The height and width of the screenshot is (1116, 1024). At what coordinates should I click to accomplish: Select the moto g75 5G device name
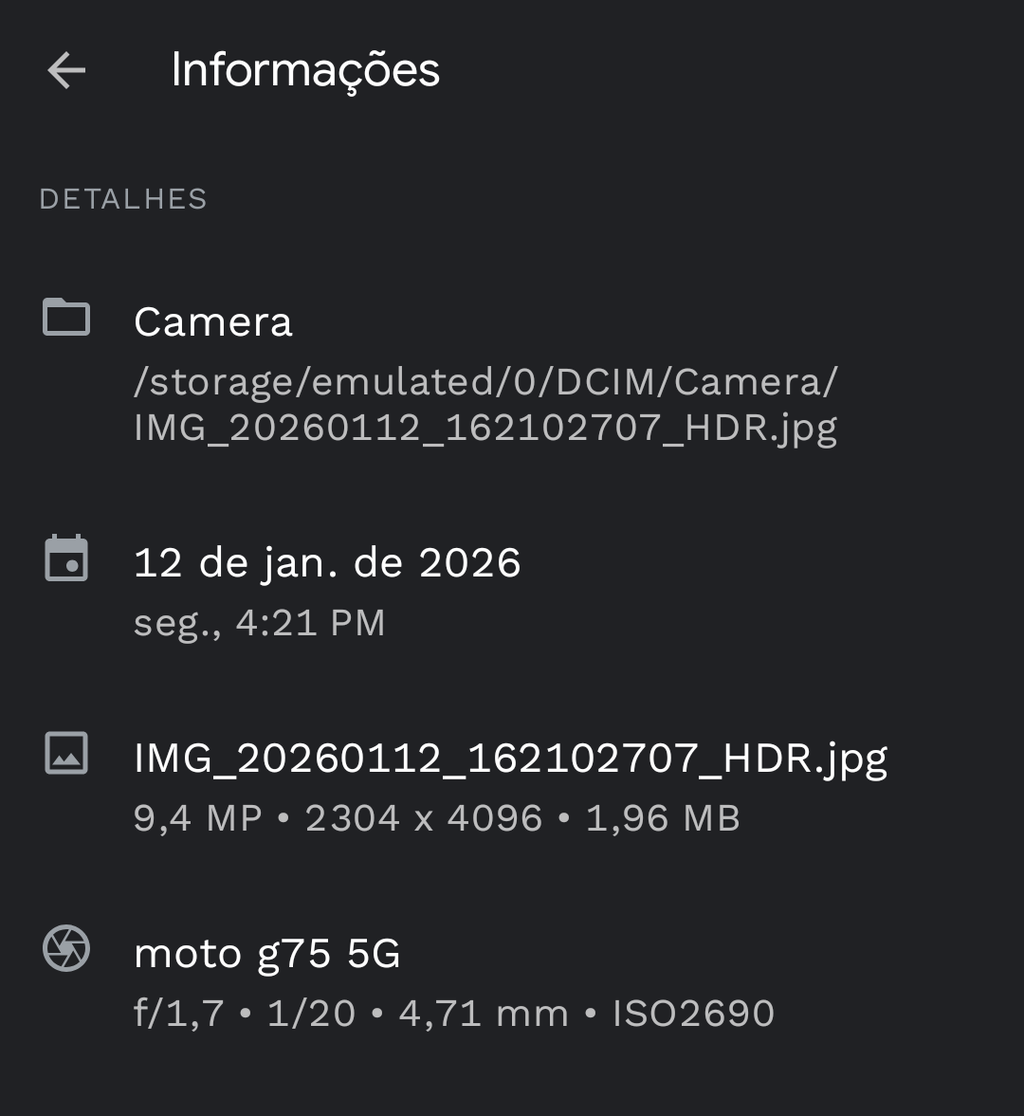pos(267,953)
